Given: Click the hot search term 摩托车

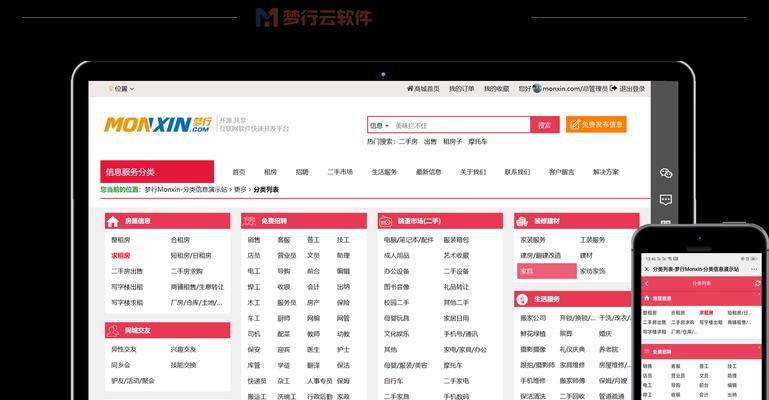Looking at the screenshot, I should point(478,142).
